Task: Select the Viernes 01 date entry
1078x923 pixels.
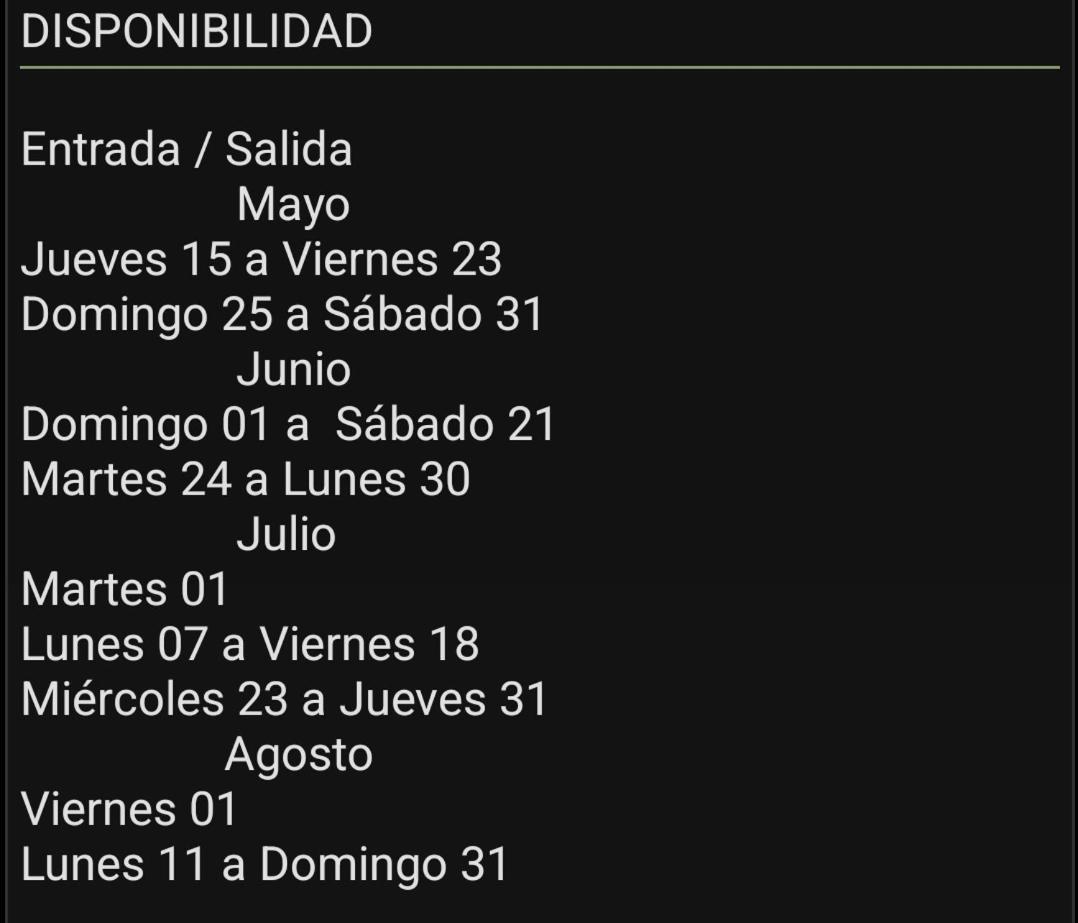Action: coord(129,809)
